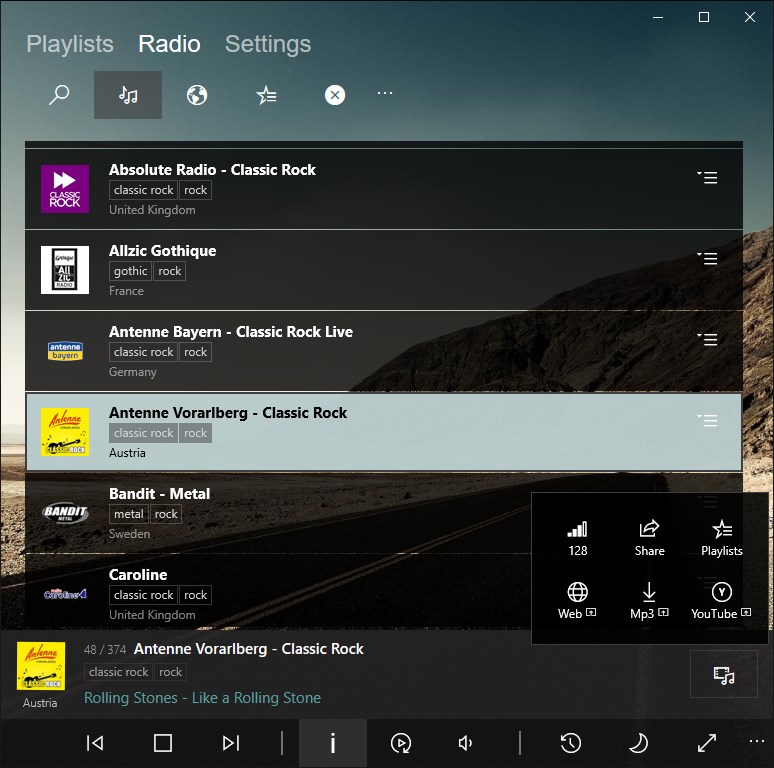This screenshot has width=774, height=768.
Task: Open the playback history clock icon
Action: (571, 743)
